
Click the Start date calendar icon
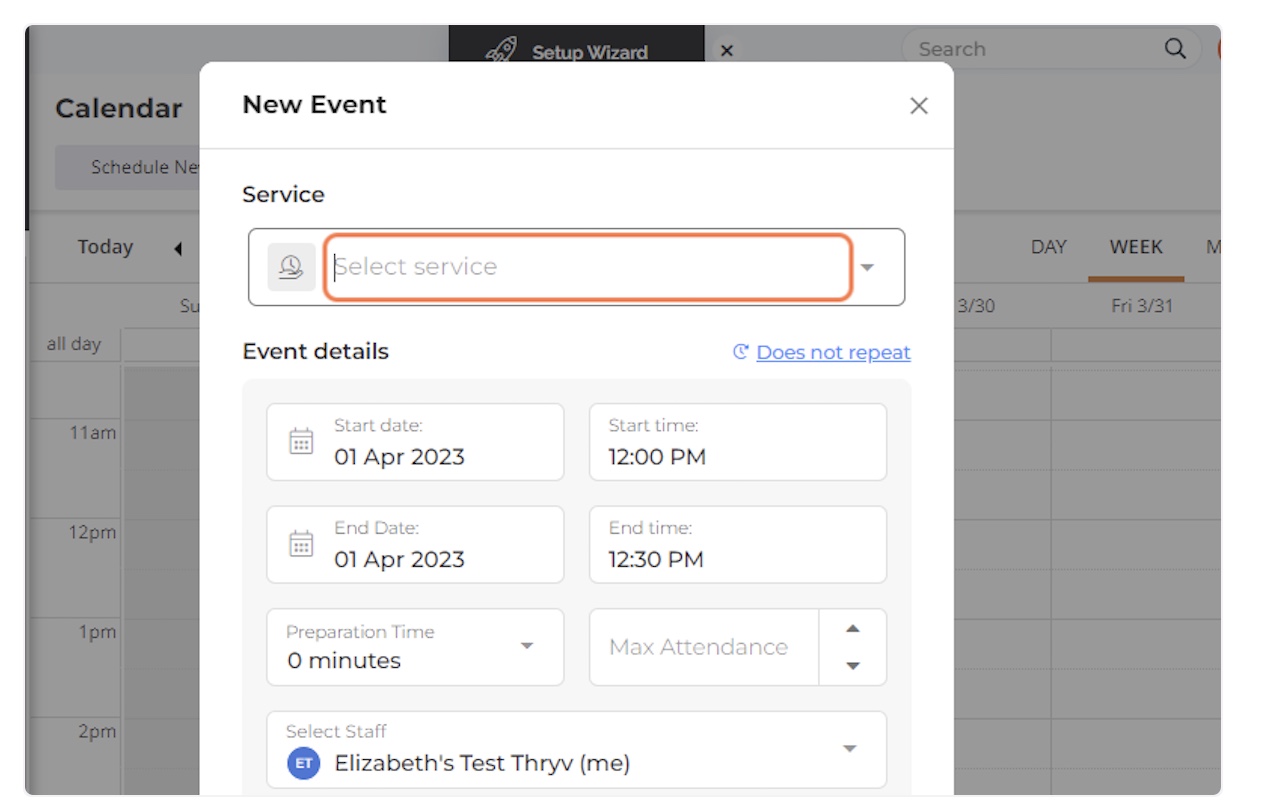[301, 442]
